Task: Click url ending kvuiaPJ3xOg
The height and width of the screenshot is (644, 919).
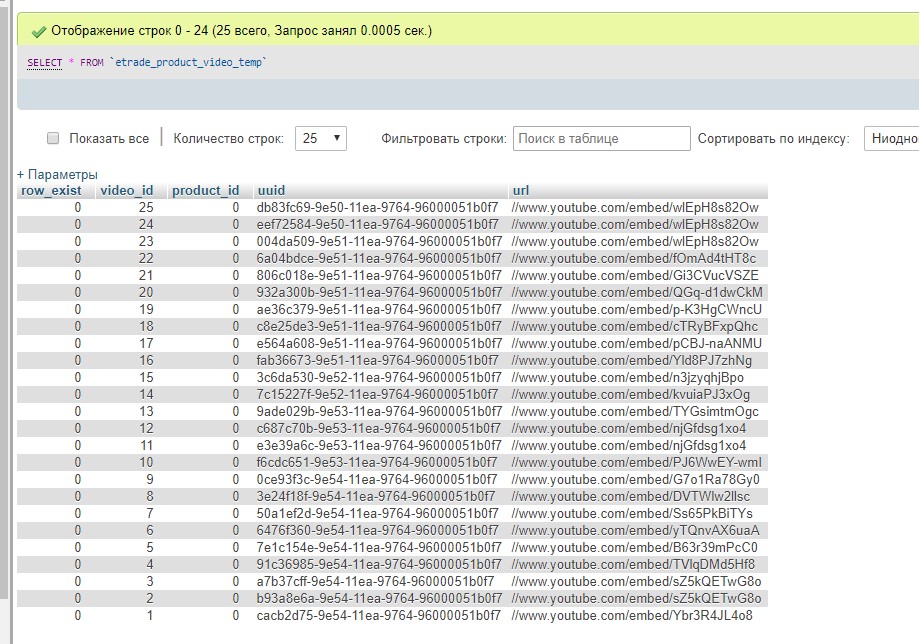Action: [631, 394]
